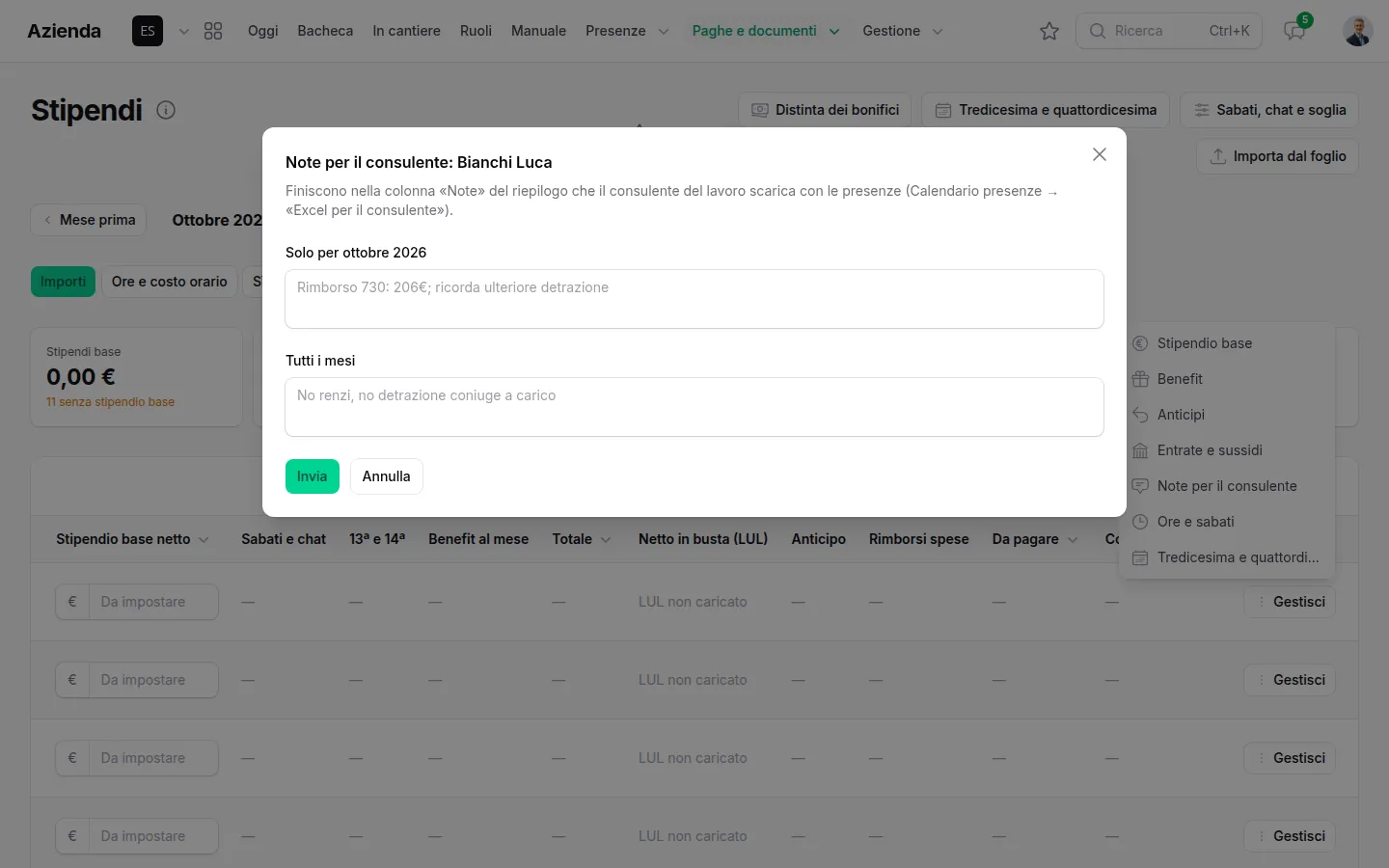Select Stipendio base from context menu
Viewport: 1389px width, 868px height.
(x=1226, y=343)
